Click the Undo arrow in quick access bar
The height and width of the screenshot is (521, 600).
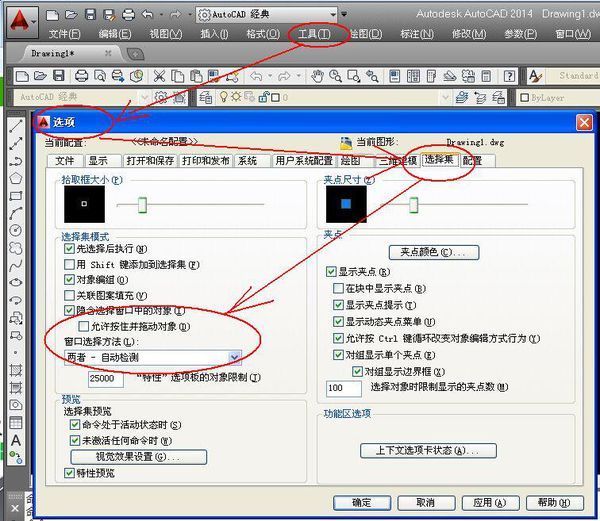point(147,15)
